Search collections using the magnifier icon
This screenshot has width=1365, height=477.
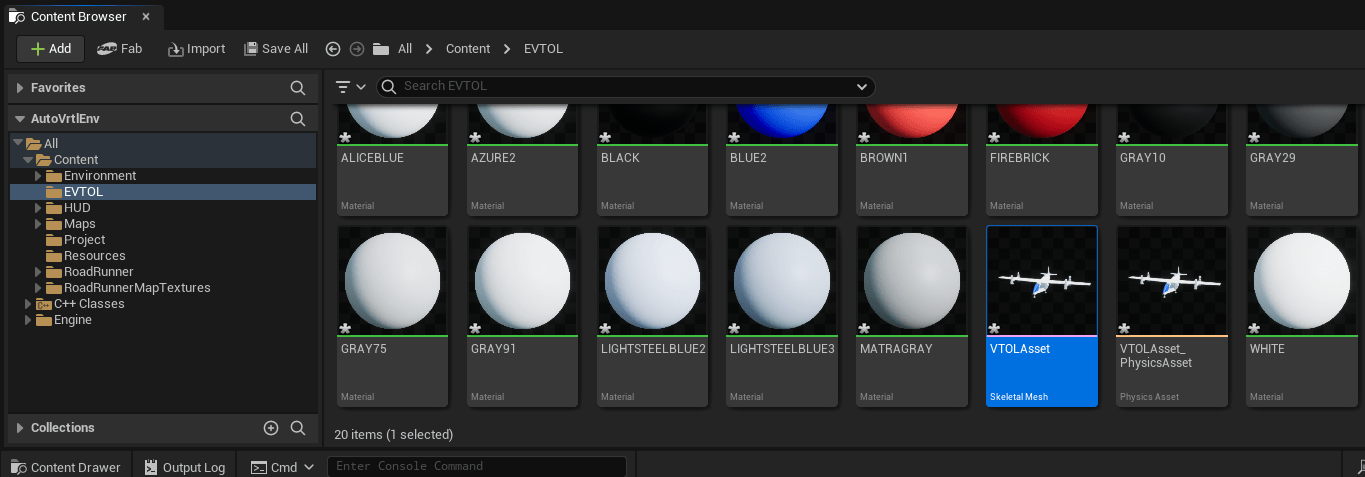click(x=297, y=428)
